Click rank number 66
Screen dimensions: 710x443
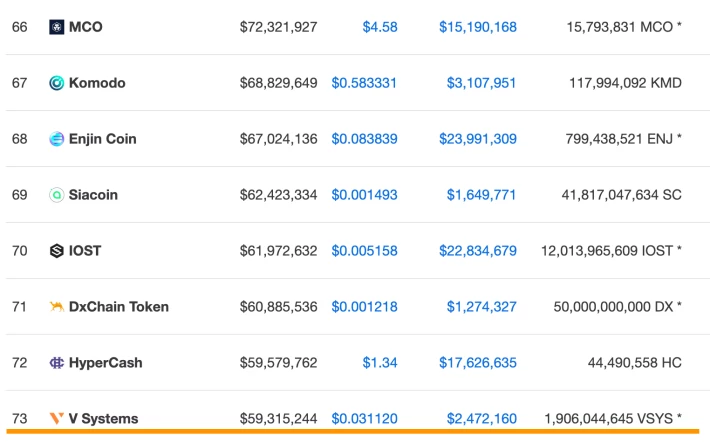(19, 27)
